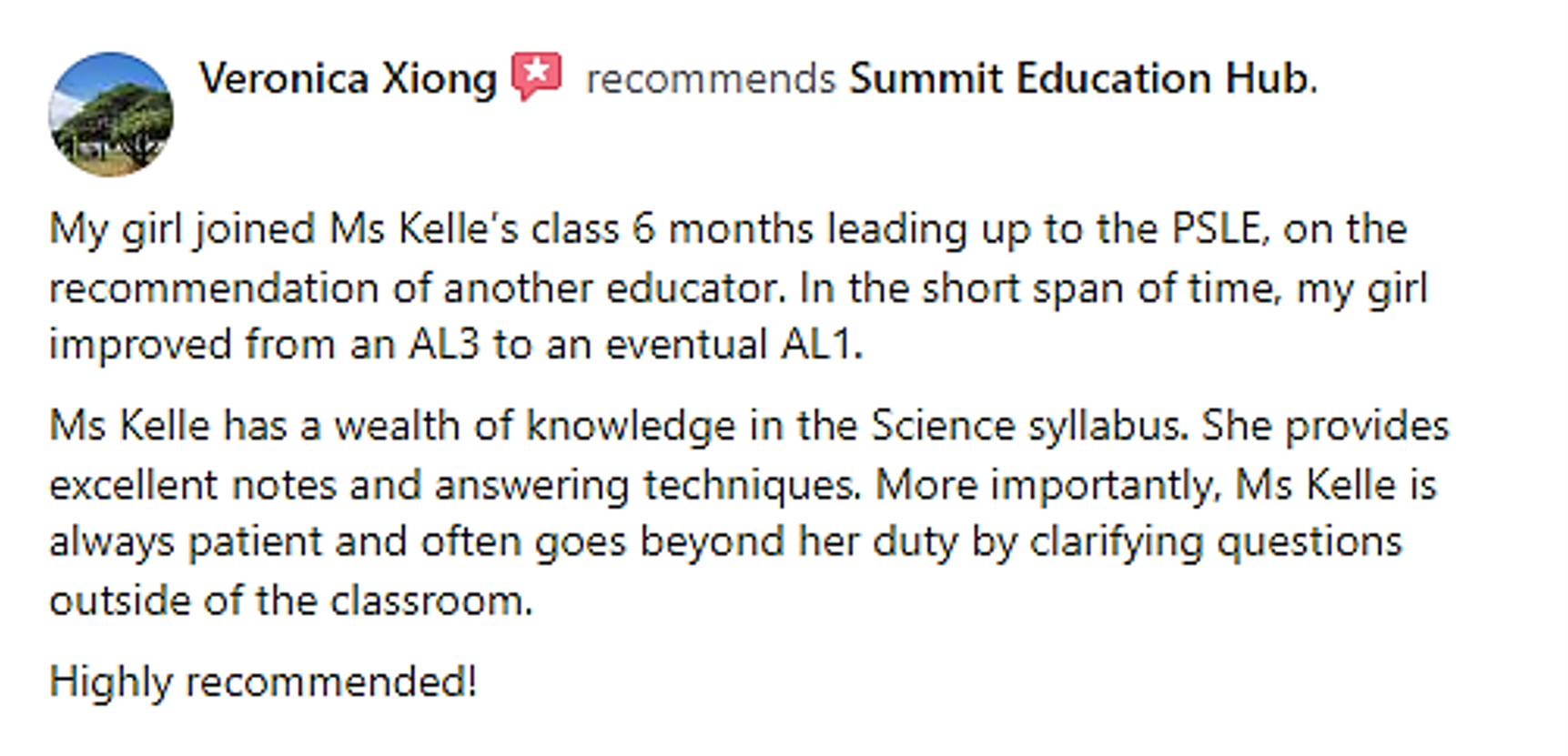Click "AL3" in the review text
Screen dimensions: 1568x756
pos(444,345)
